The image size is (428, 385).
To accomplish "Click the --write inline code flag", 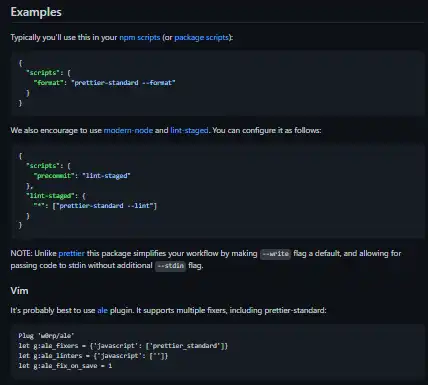I will pos(275,254).
